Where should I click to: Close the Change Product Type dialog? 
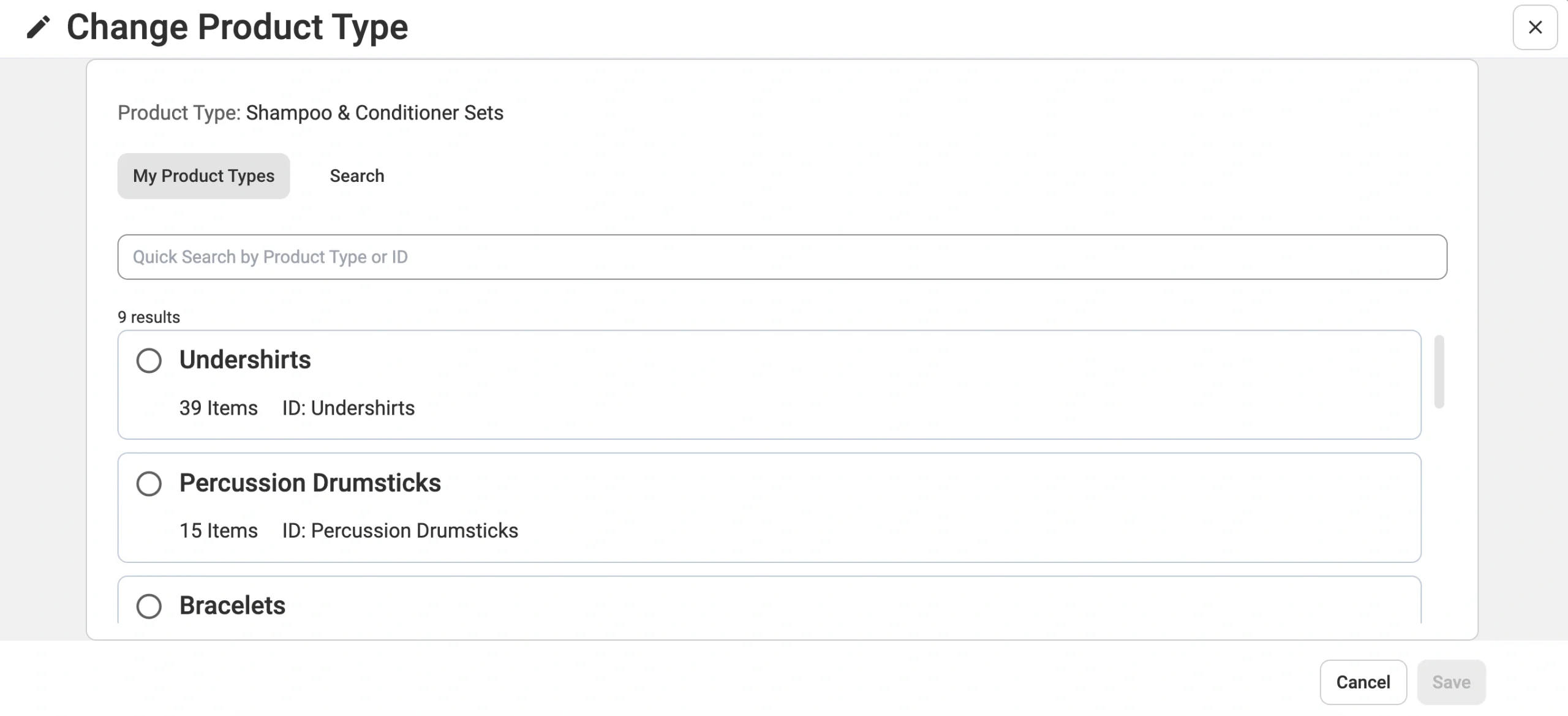pos(1535,28)
